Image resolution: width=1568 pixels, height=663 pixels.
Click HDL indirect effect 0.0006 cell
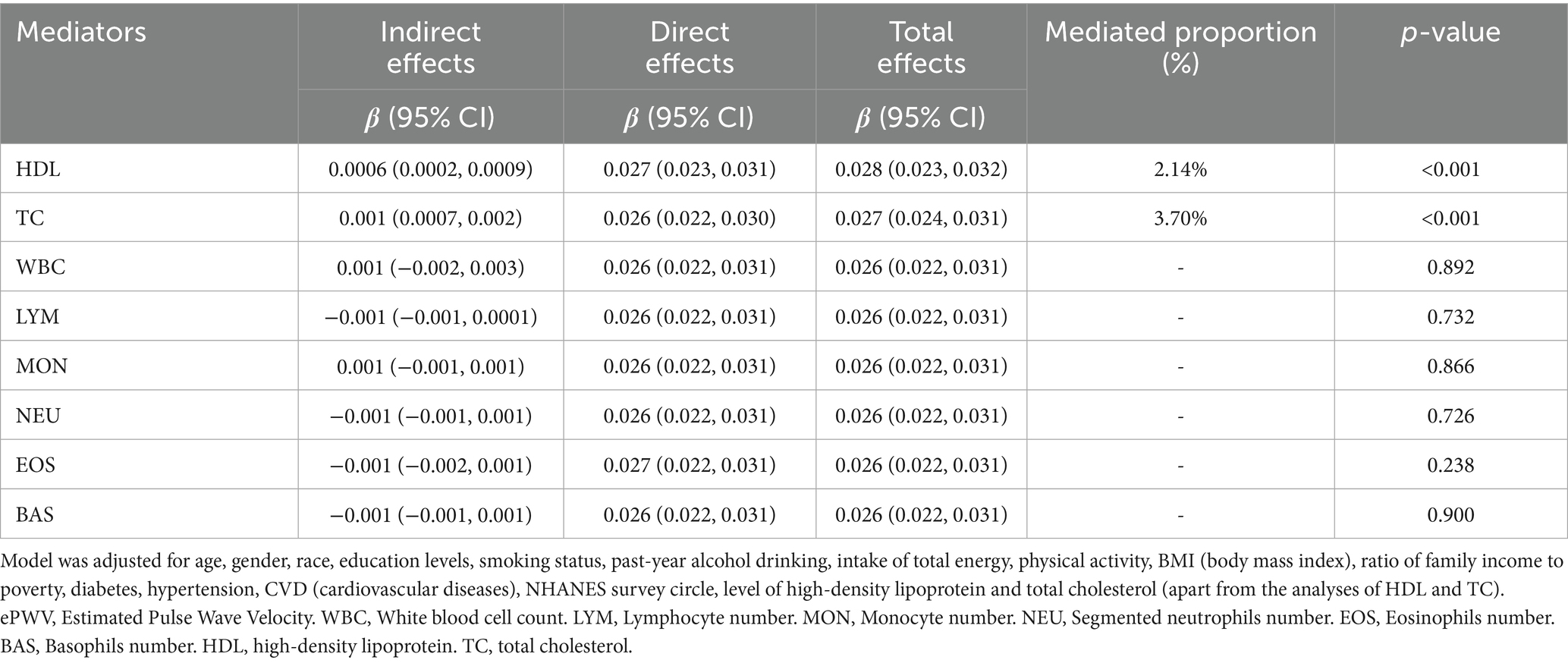[430, 169]
